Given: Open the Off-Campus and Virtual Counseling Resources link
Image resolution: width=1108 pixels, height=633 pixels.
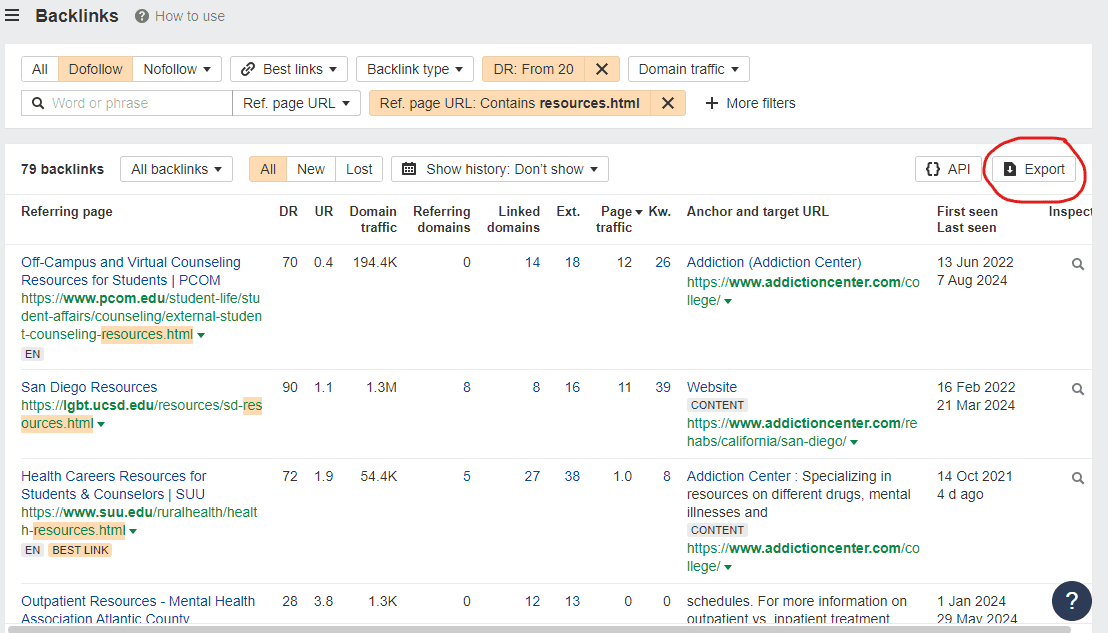Looking at the screenshot, I should pos(131,271).
